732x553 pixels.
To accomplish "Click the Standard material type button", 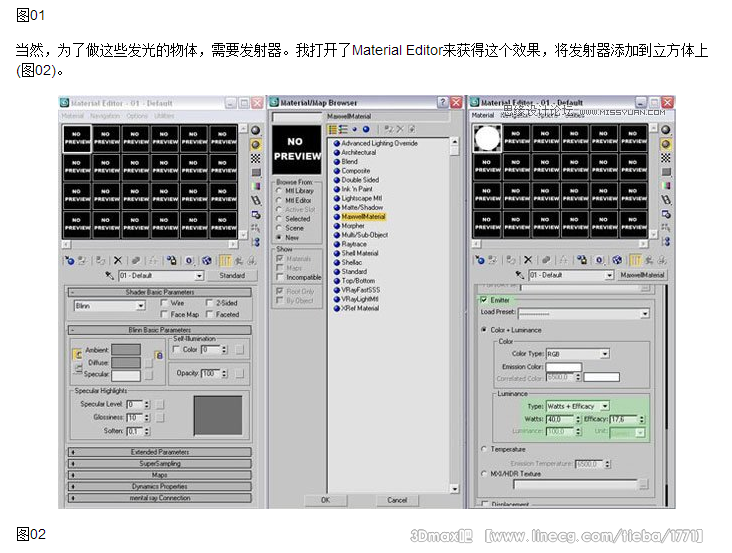I will pos(232,275).
